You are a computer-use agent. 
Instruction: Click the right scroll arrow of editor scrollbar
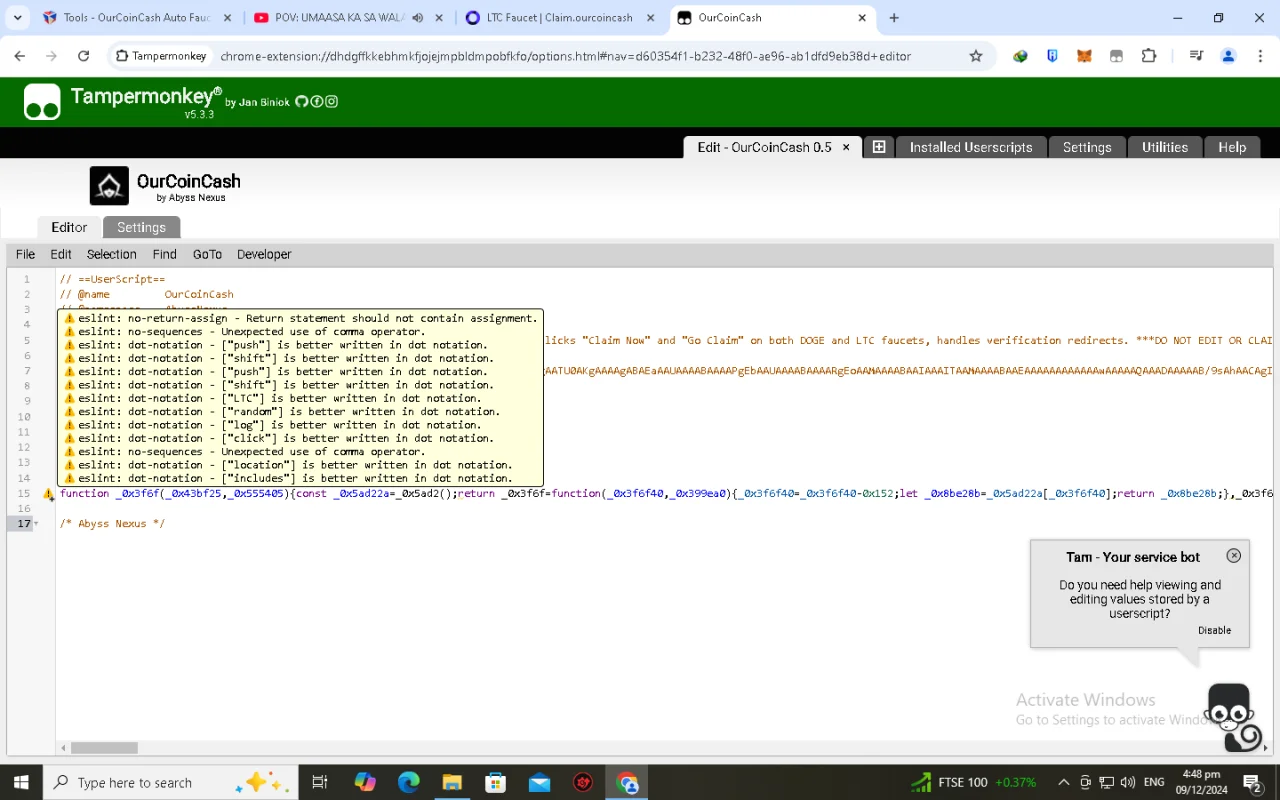pyautogui.click(x=1266, y=747)
